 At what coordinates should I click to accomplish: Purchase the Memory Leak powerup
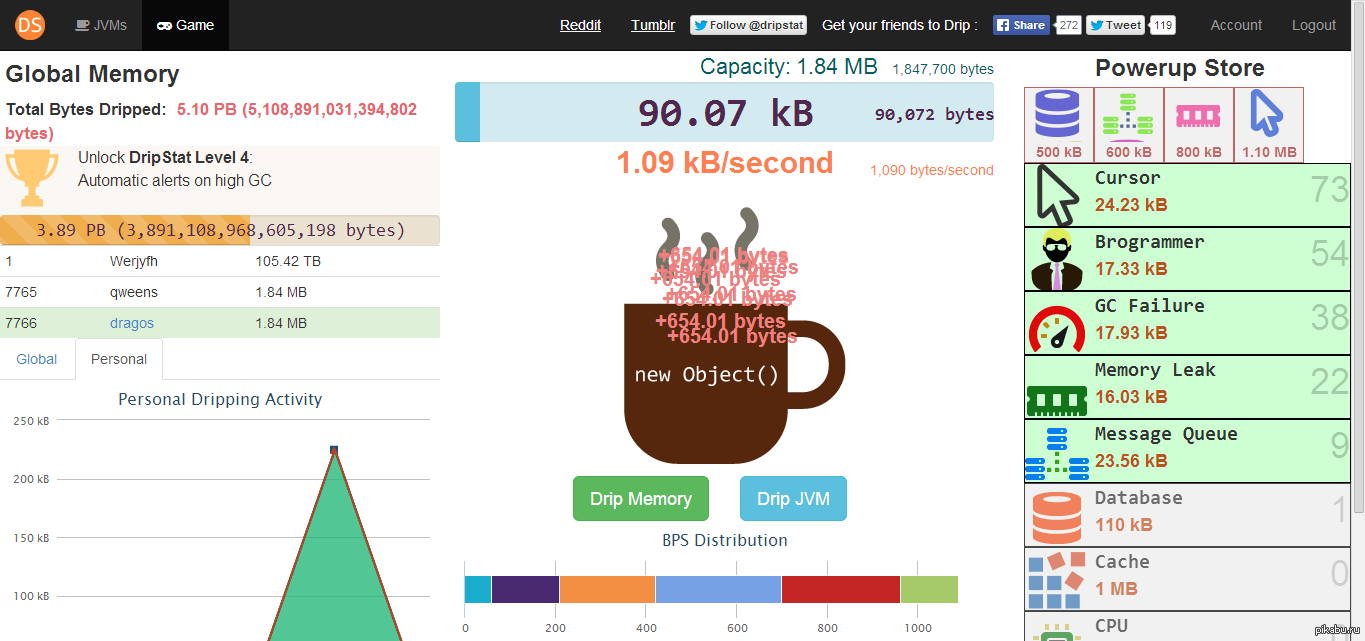pyautogui.click(x=1187, y=387)
